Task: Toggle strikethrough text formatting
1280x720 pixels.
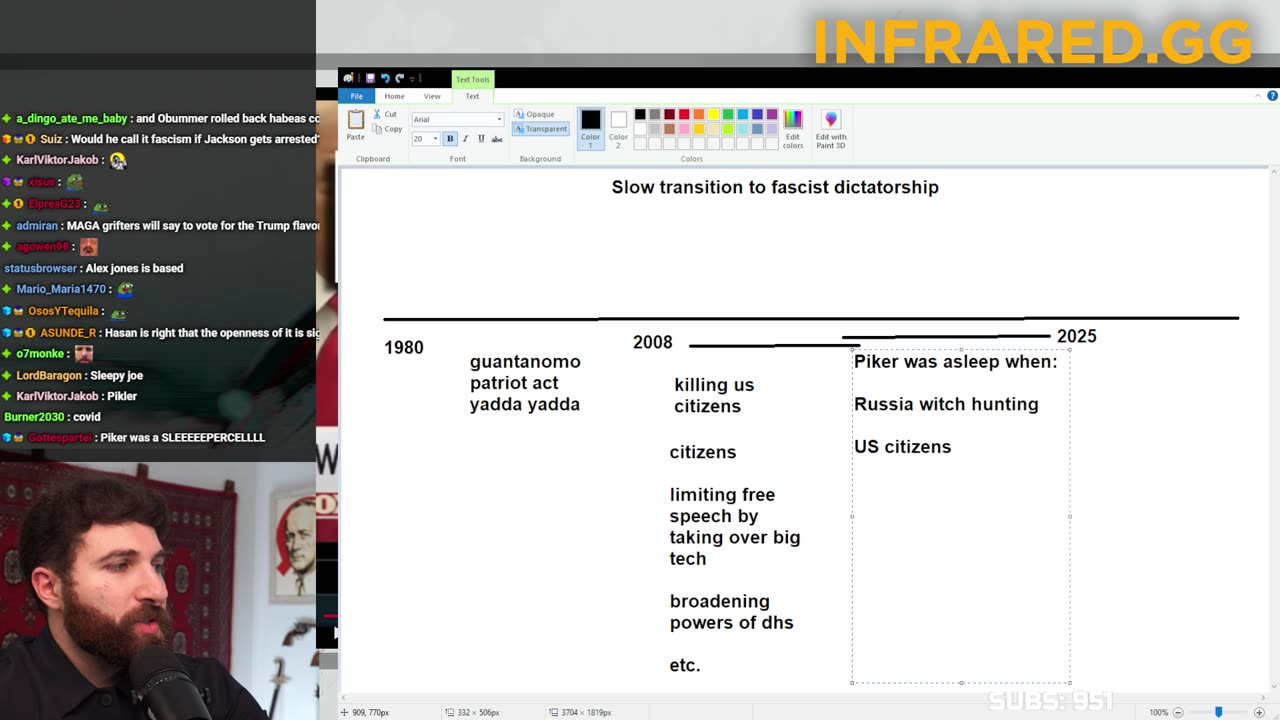Action: click(x=497, y=139)
